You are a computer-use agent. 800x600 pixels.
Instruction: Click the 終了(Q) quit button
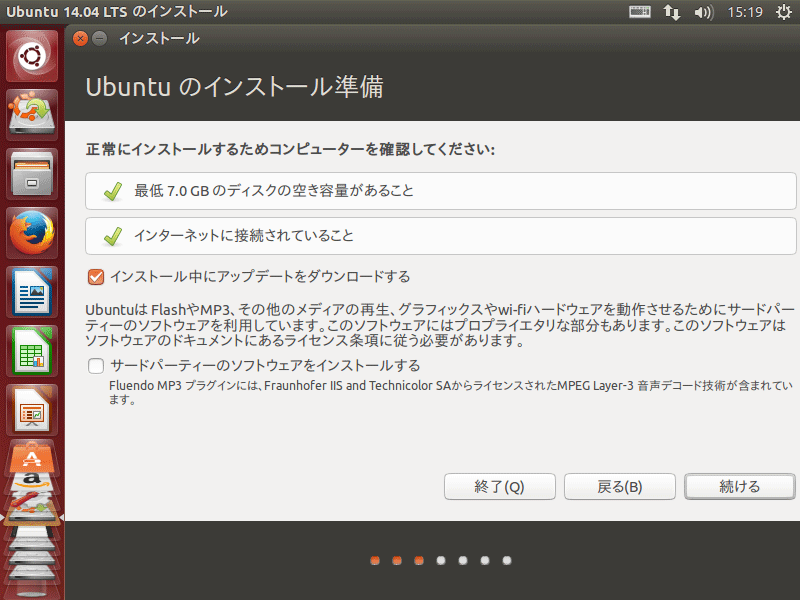click(499, 487)
